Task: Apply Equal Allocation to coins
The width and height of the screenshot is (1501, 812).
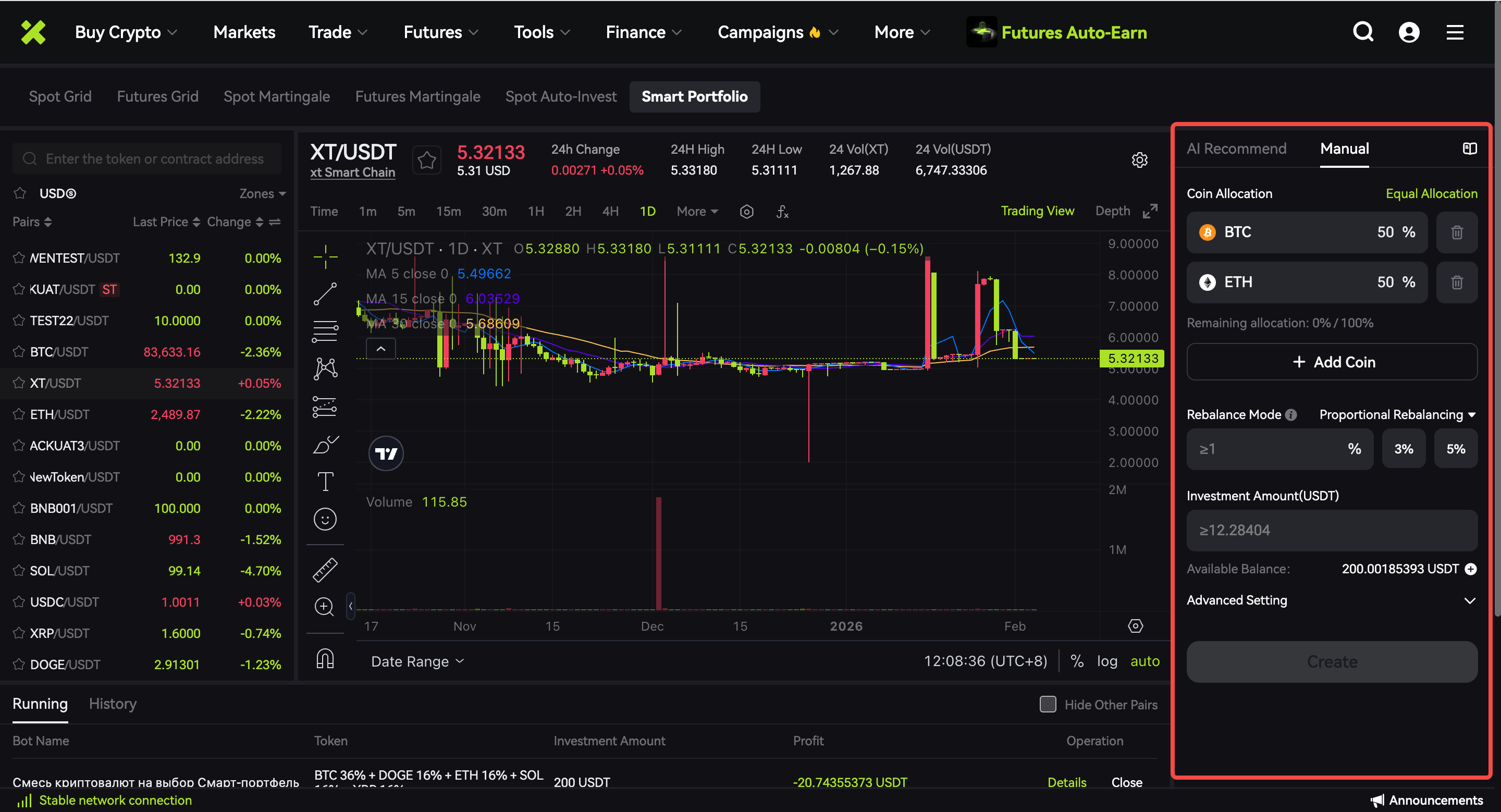Action: [x=1431, y=193]
